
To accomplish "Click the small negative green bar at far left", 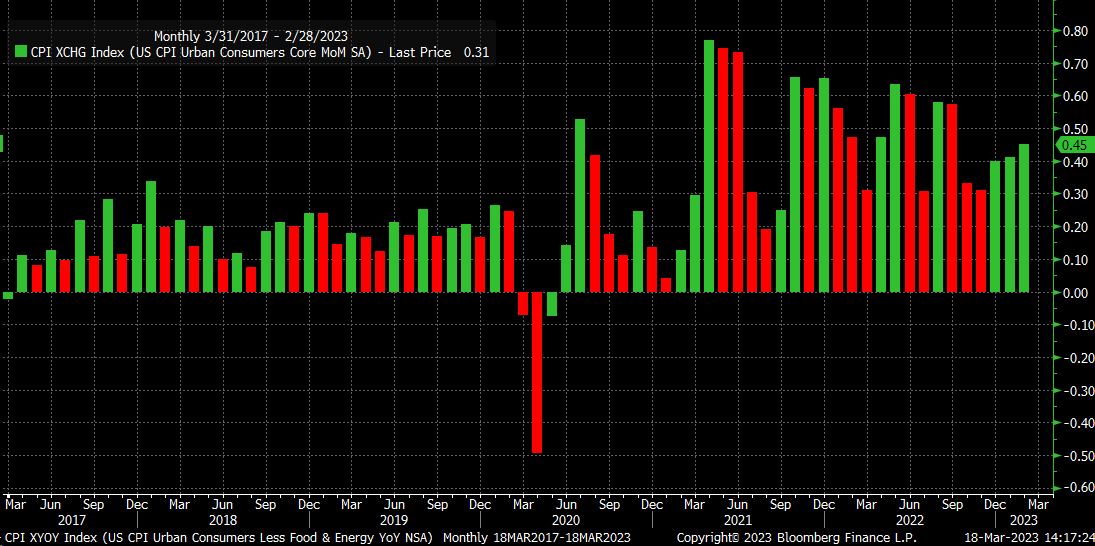I will click(8, 295).
